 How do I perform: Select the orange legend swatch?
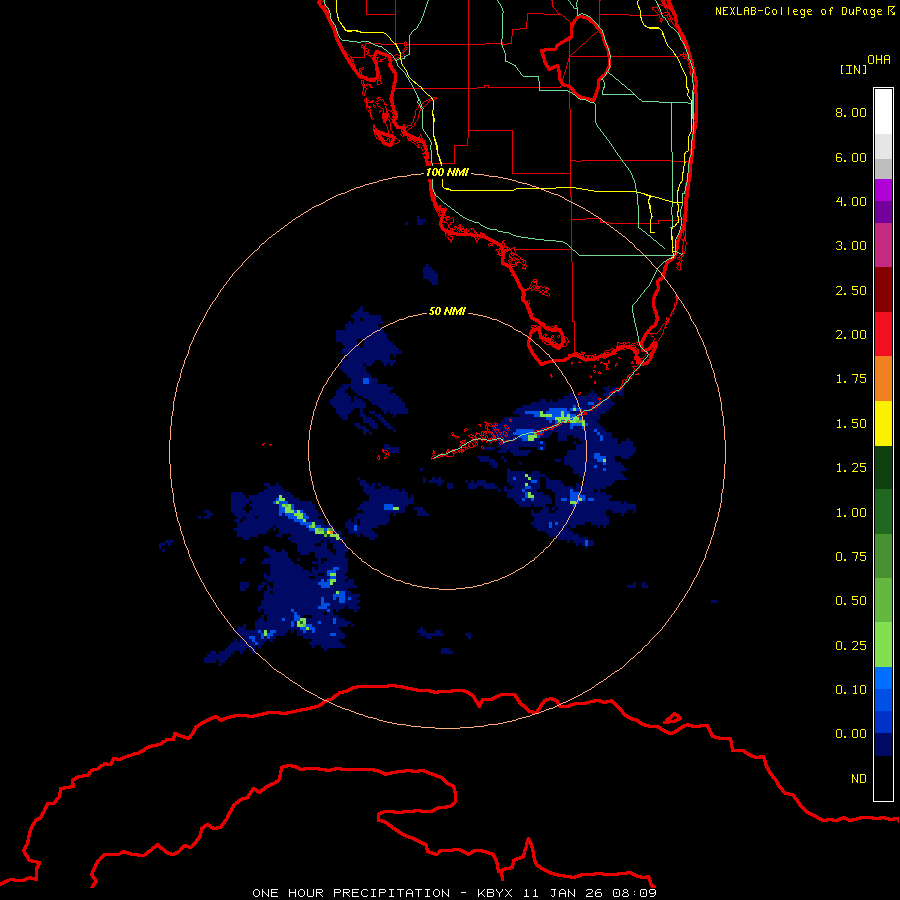(x=883, y=379)
